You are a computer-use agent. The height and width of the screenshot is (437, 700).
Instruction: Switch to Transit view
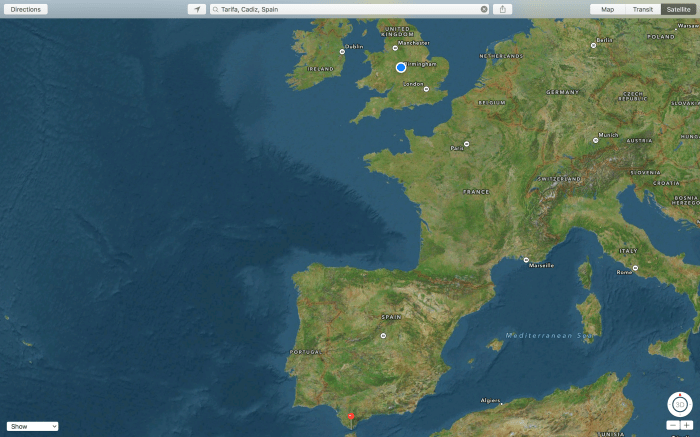coord(643,9)
